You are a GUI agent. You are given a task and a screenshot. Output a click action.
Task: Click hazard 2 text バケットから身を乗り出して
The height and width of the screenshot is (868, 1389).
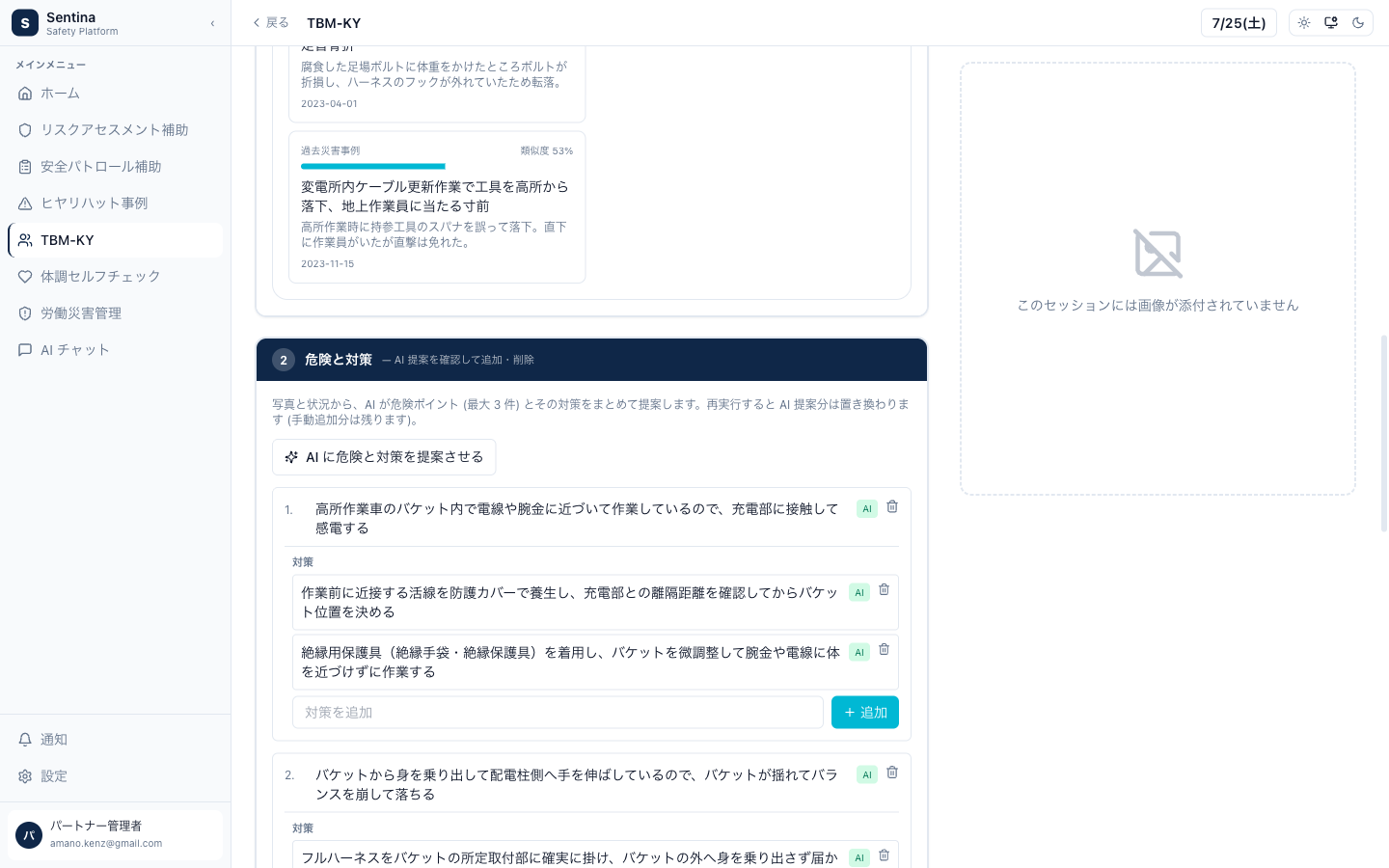point(577,785)
